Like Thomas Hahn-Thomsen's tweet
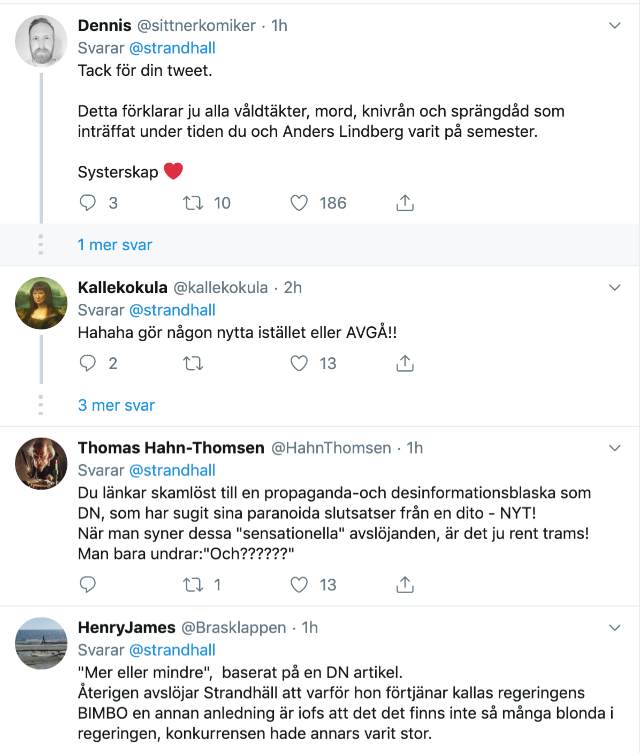This screenshot has width=640, height=753. (299, 584)
